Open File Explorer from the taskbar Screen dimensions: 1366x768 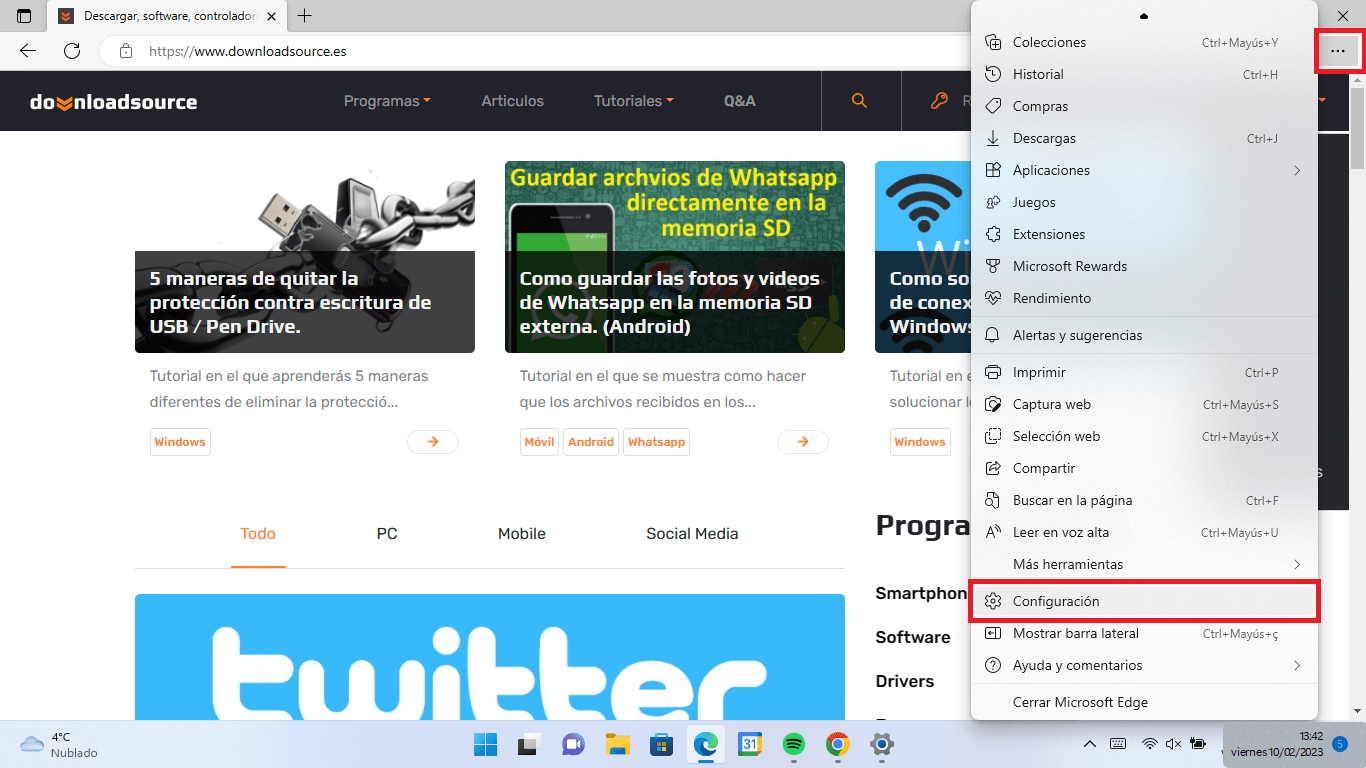click(x=617, y=744)
